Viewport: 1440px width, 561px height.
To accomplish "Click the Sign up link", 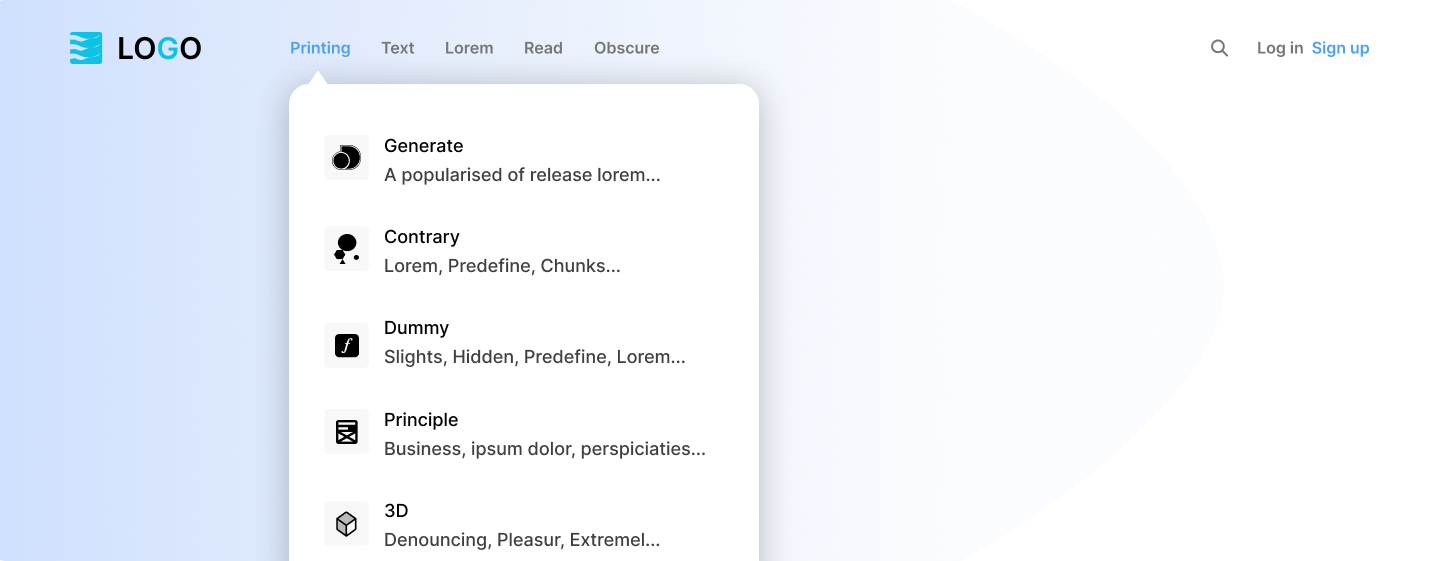I will pyautogui.click(x=1341, y=48).
